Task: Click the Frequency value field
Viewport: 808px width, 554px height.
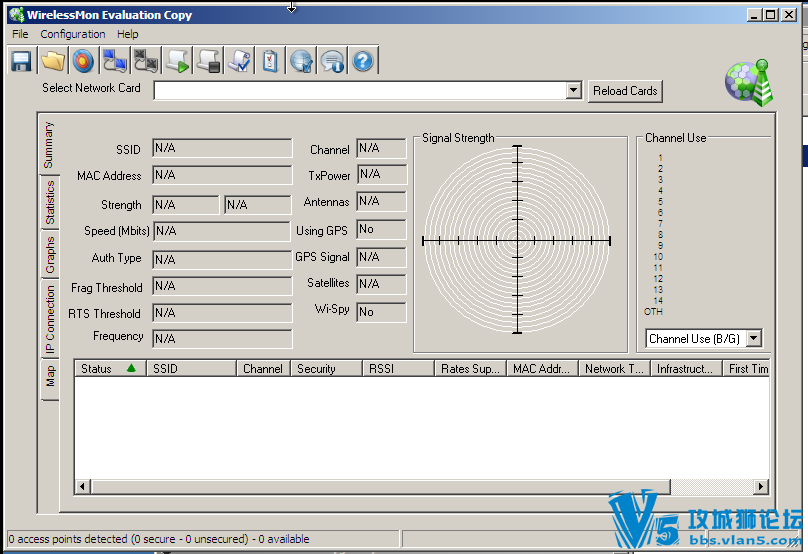Action: coord(222,339)
